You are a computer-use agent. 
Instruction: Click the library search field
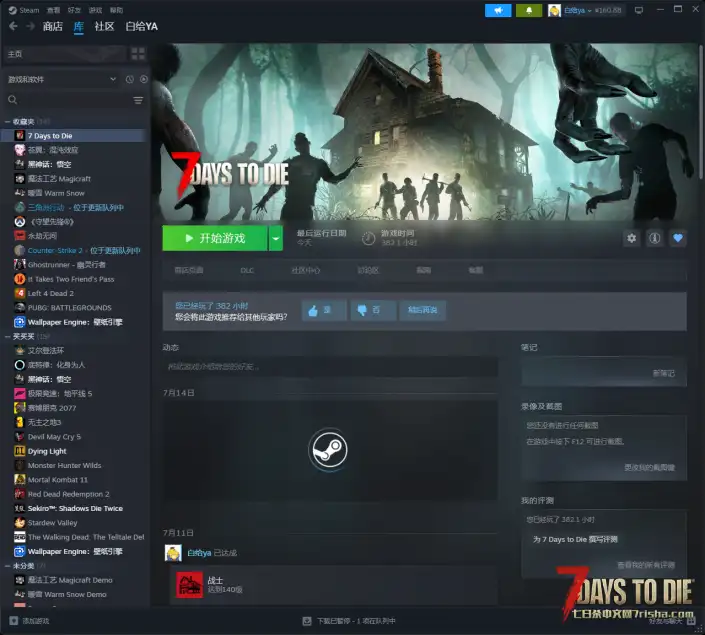(67, 100)
